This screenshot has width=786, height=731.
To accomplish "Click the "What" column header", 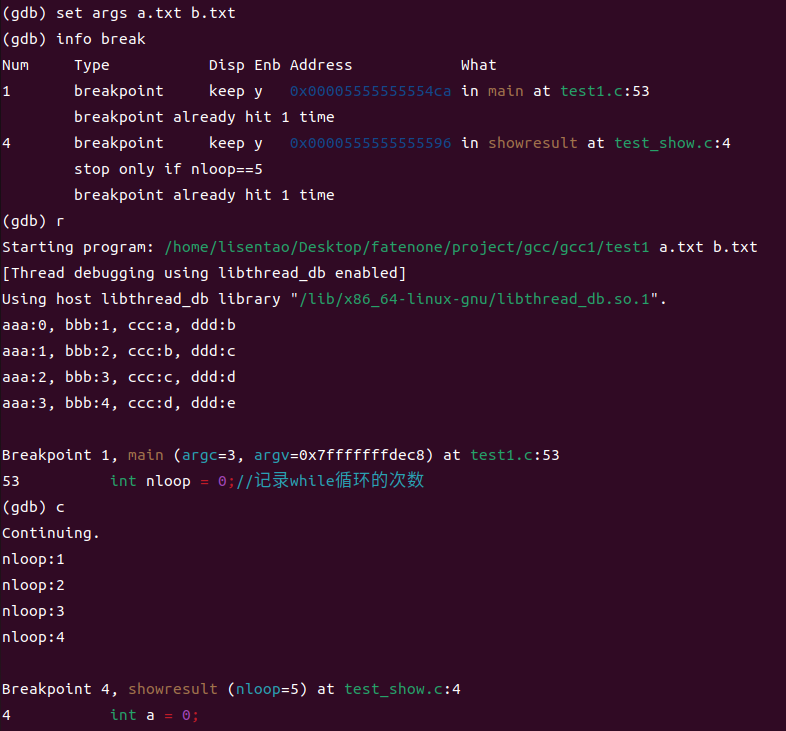I will [478, 65].
